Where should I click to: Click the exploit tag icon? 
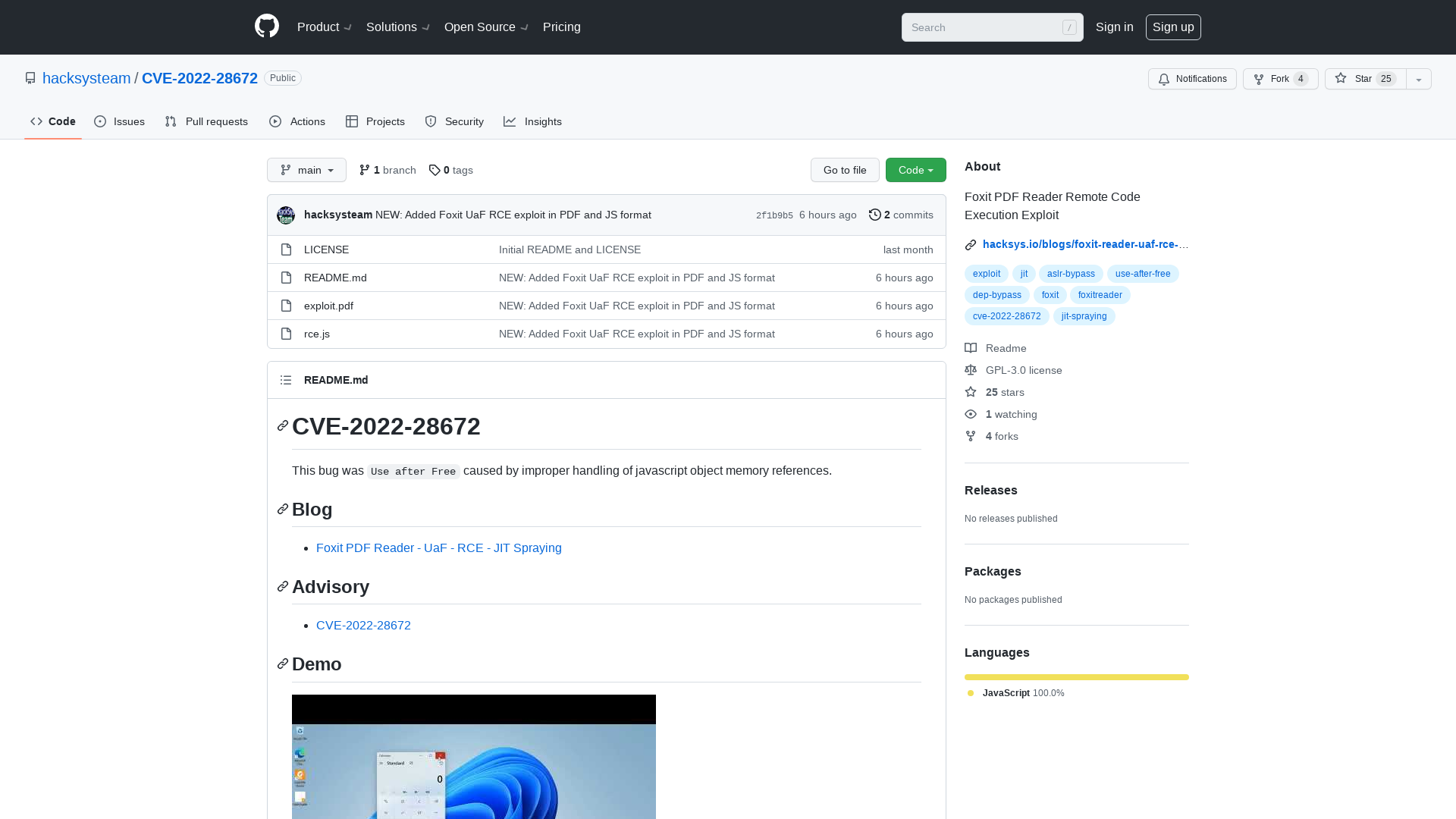(986, 273)
